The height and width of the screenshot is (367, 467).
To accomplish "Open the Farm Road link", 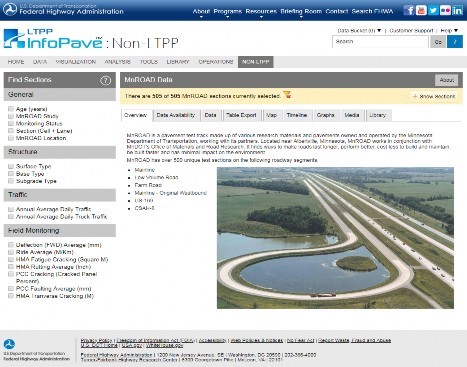I will tap(148, 185).
